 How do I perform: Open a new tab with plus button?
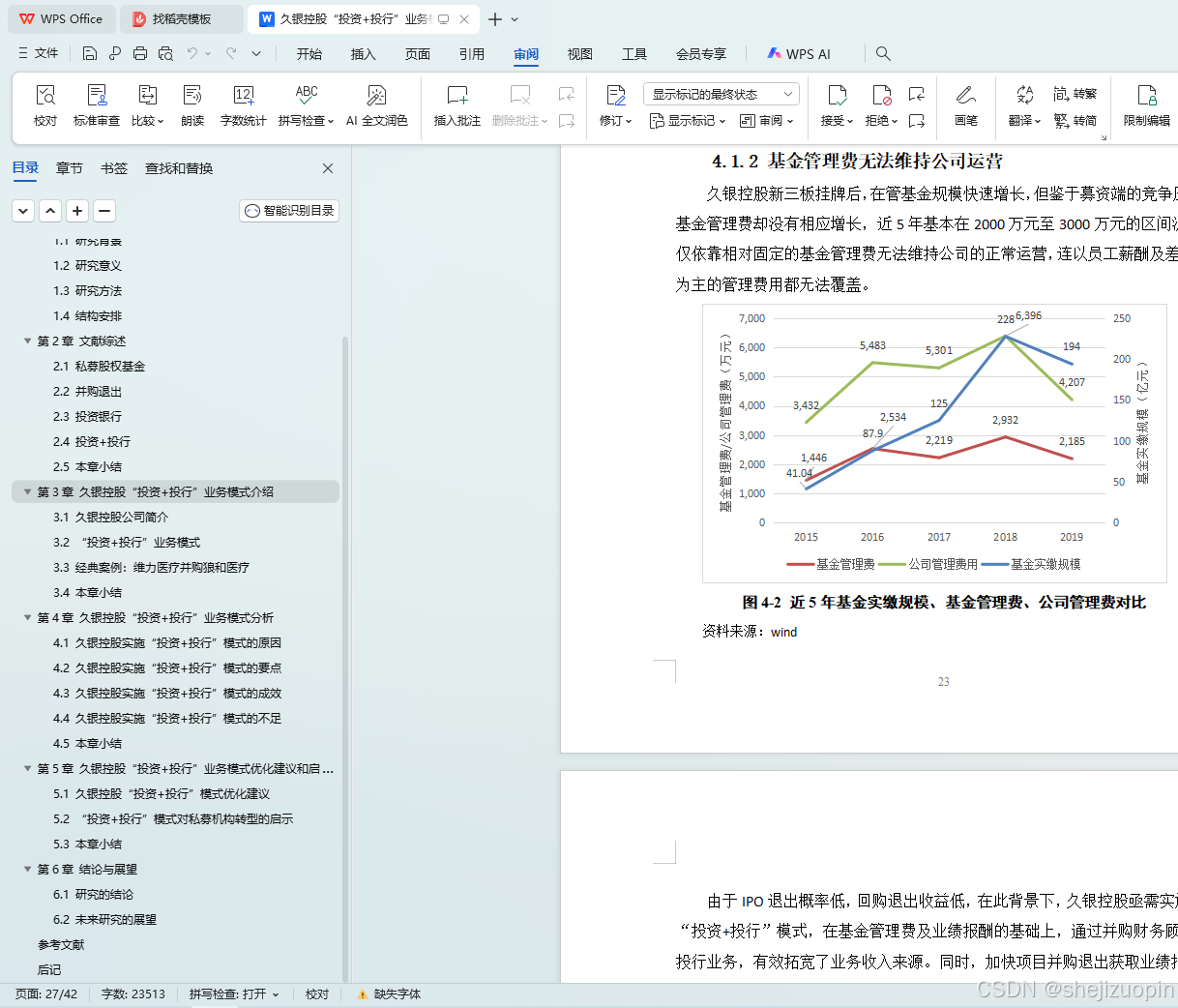(495, 19)
